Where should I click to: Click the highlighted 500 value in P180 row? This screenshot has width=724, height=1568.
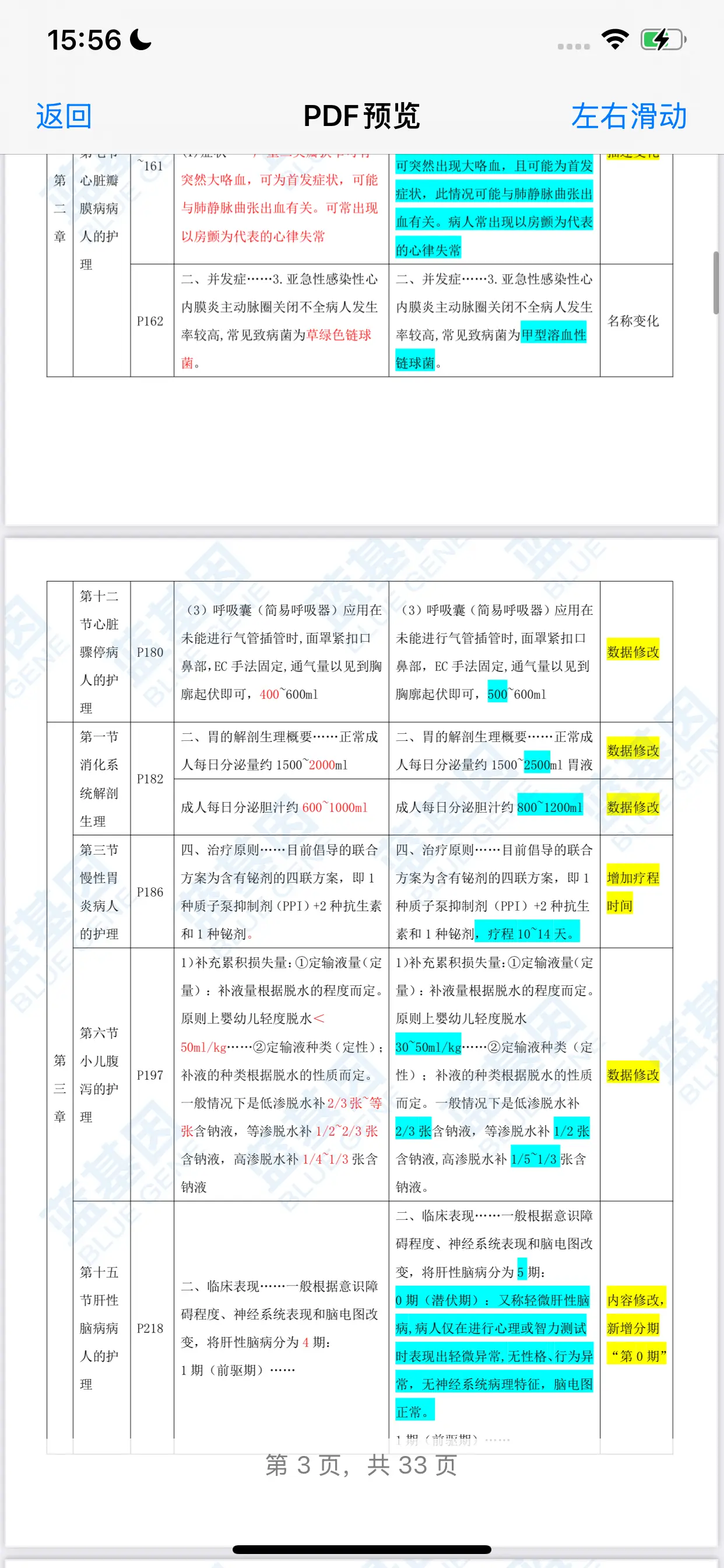click(497, 694)
